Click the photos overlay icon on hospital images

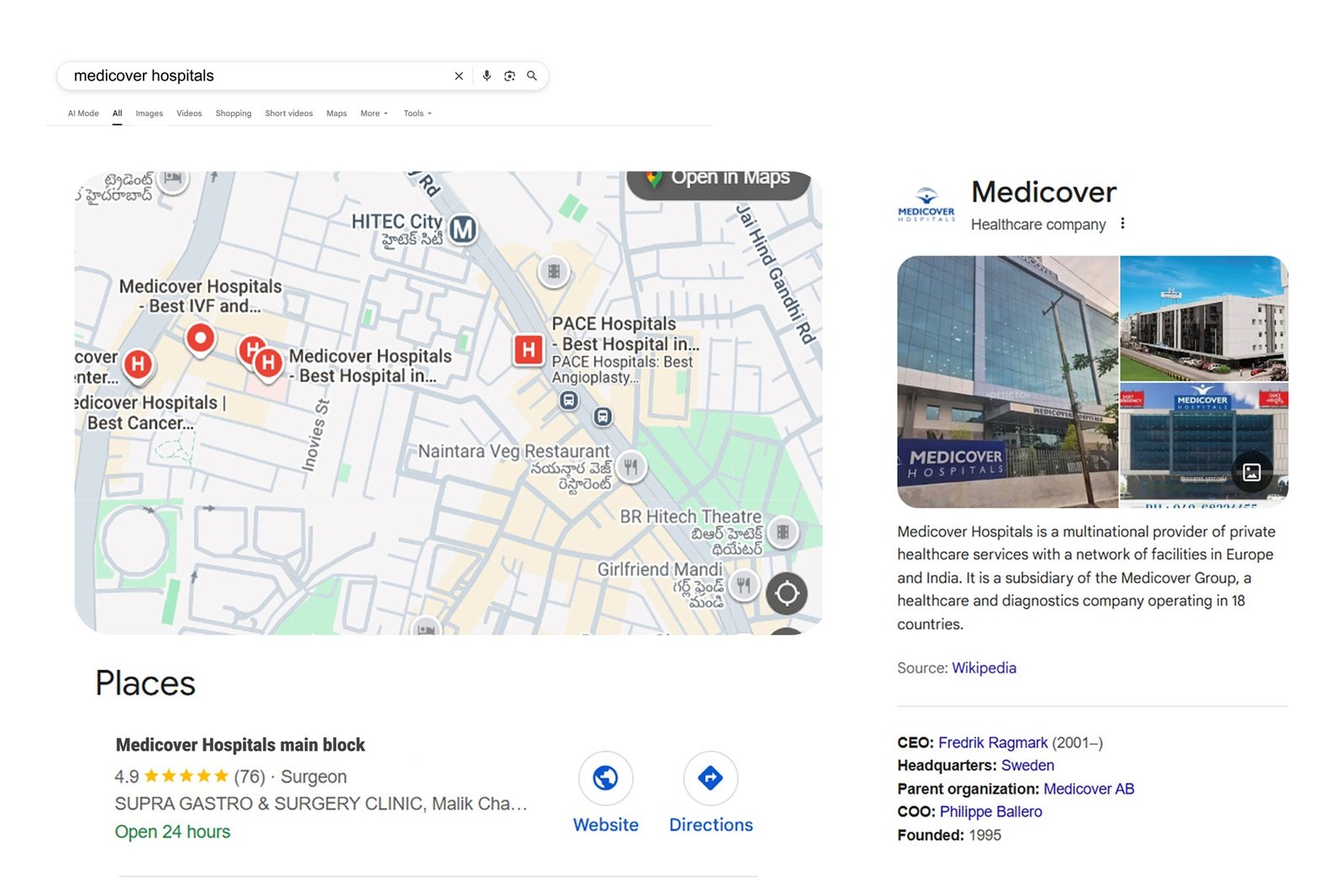[1251, 473]
